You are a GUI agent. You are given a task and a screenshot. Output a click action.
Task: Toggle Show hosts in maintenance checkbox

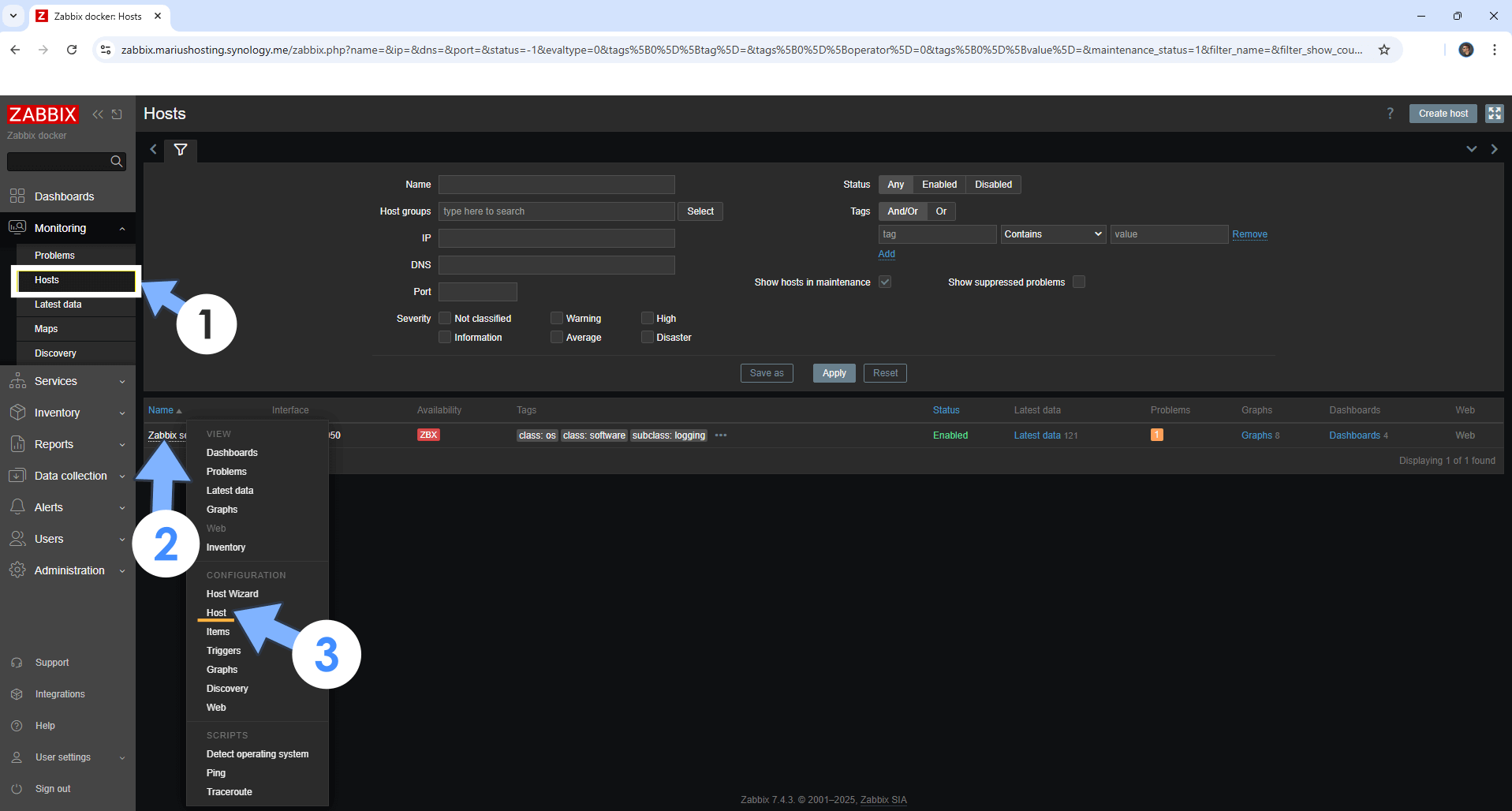point(885,282)
